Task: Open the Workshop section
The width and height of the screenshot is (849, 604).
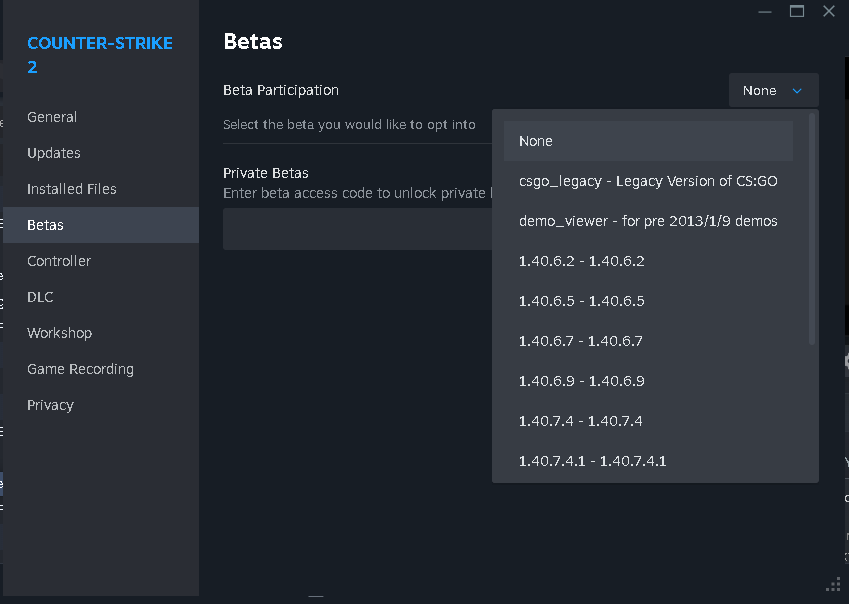Action: [x=59, y=333]
